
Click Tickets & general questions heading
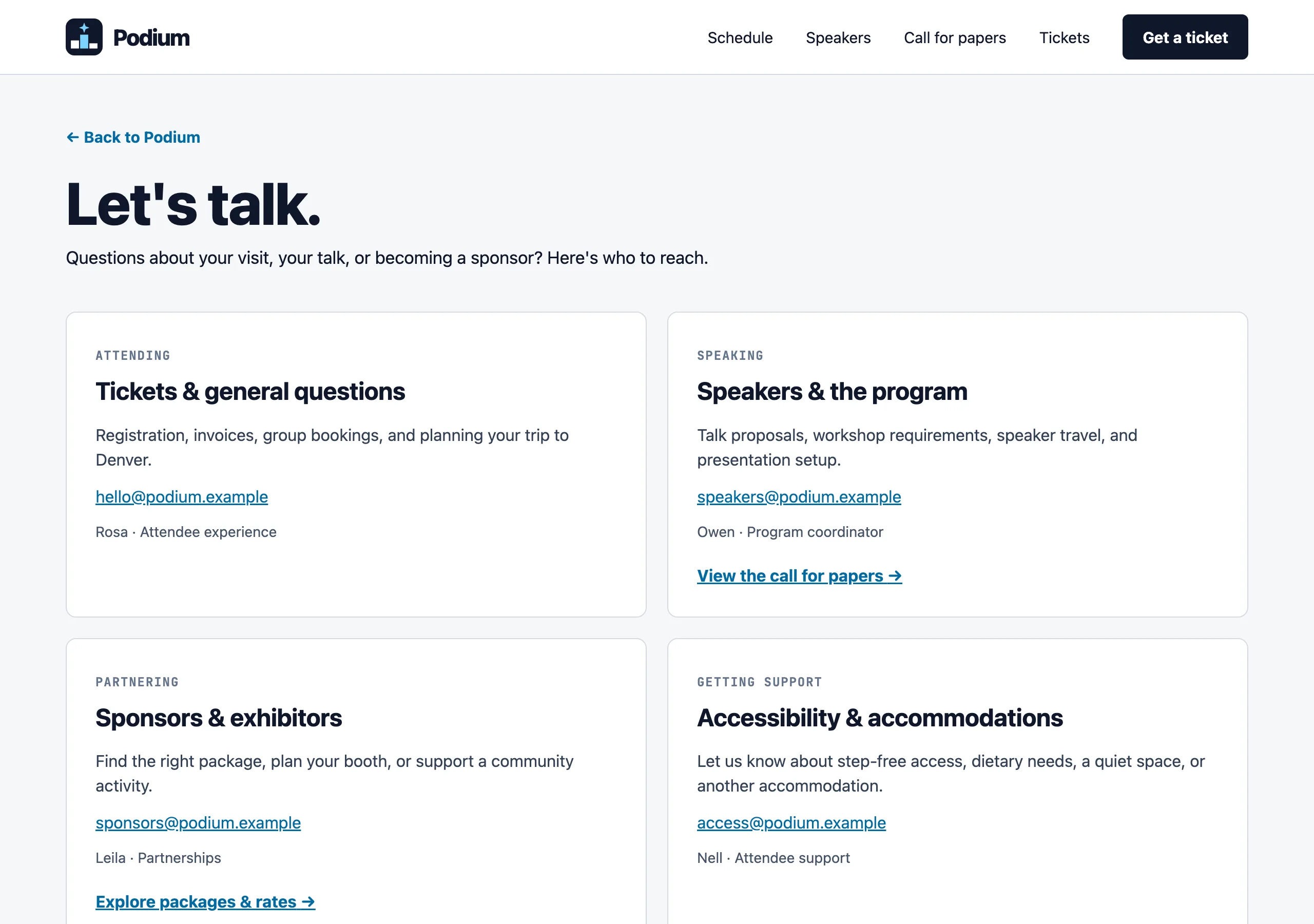click(x=250, y=392)
